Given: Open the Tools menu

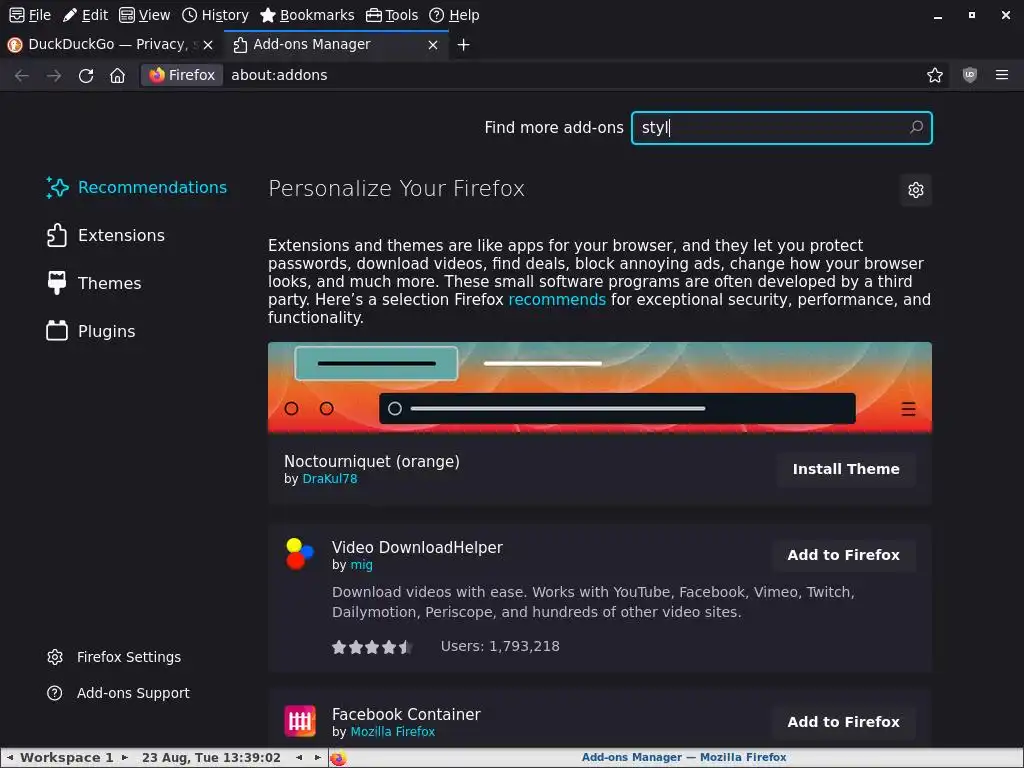Looking at the screenshot, I should coord(392,15).
